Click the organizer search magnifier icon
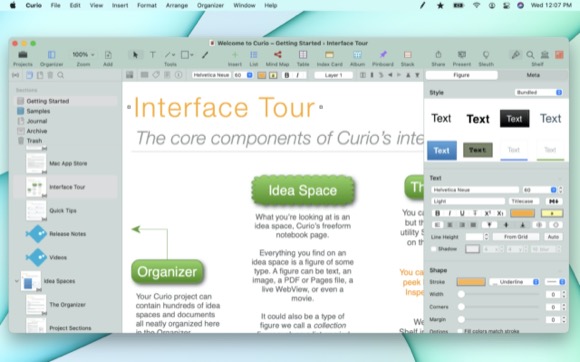 pyautogui.click(x=60, y=75)
